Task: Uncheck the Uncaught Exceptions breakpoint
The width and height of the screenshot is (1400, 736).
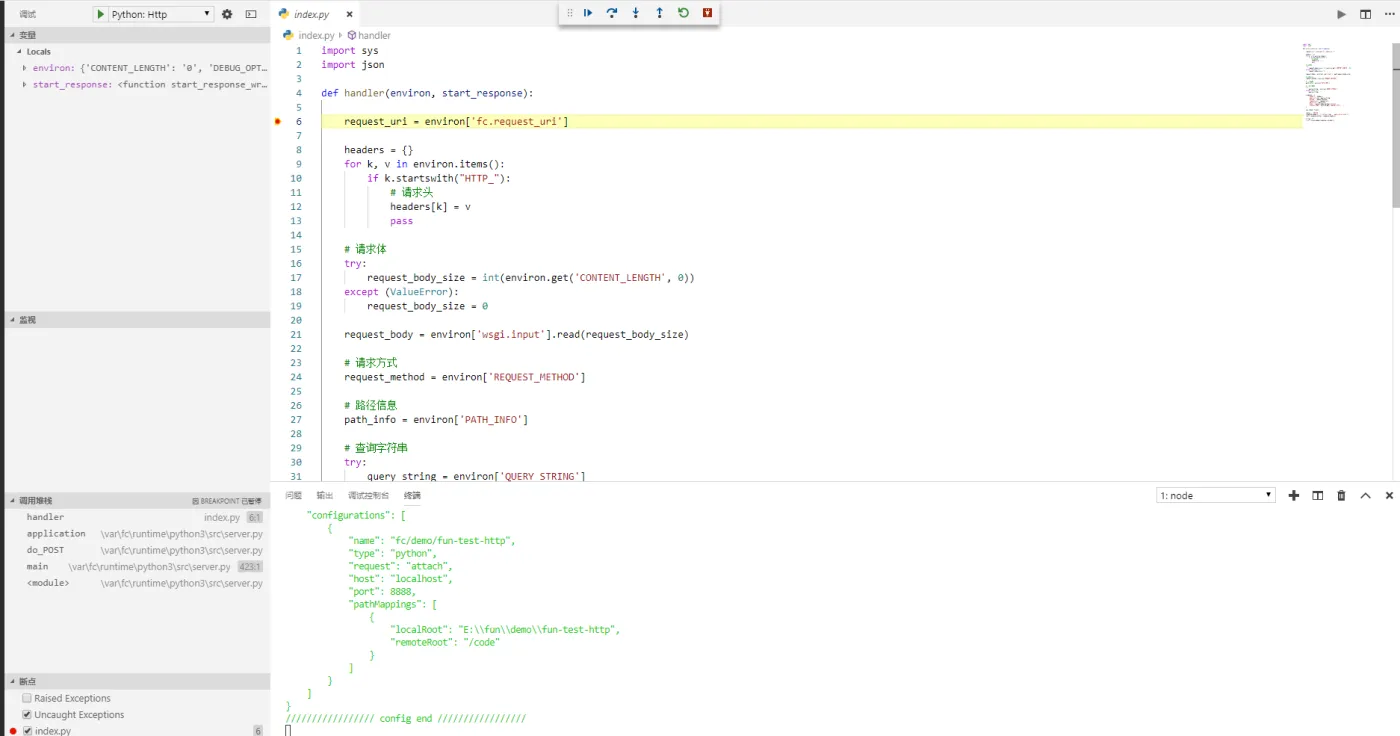Action: [27, 715]
